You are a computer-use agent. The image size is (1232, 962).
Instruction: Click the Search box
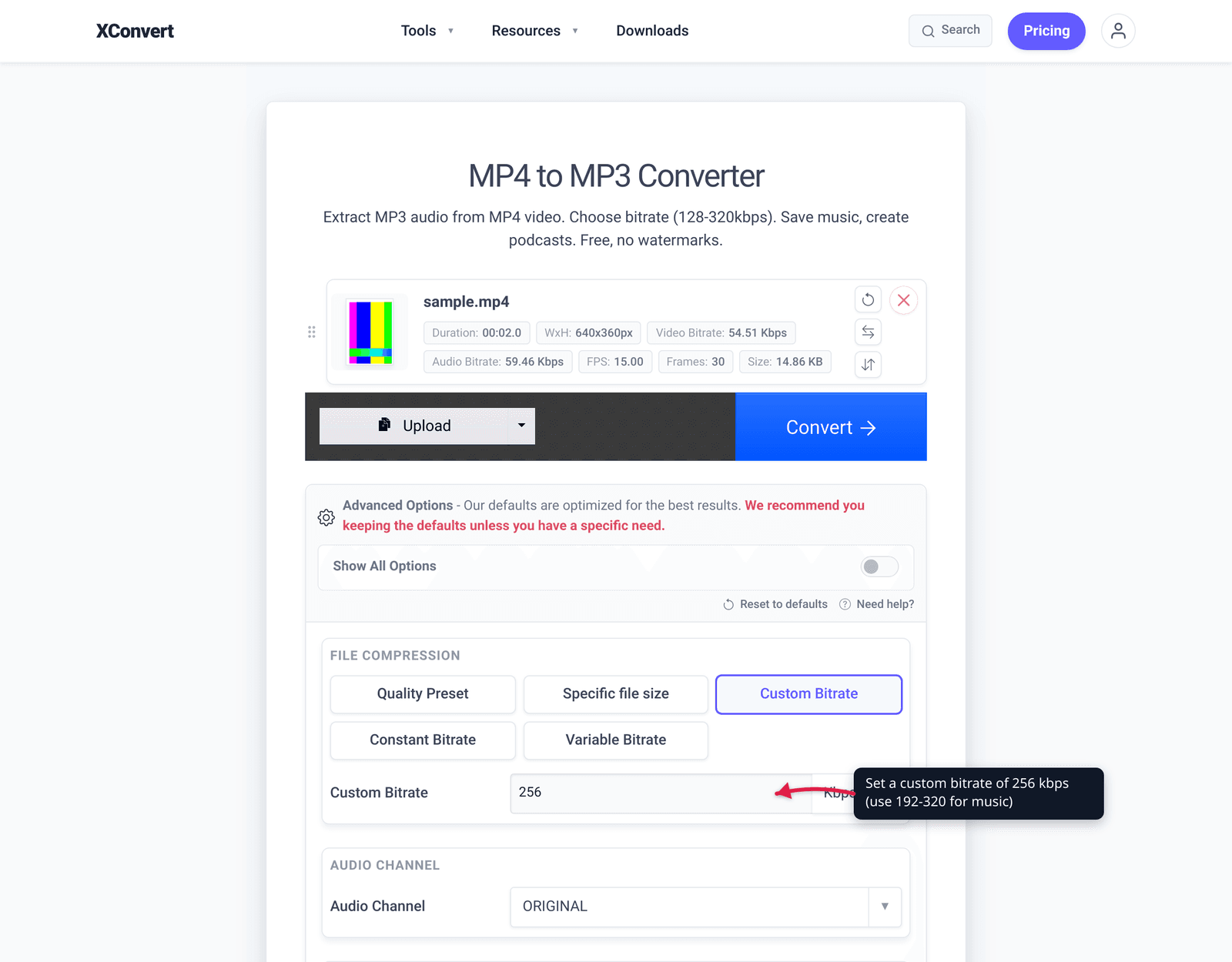[x=950, y=31]
